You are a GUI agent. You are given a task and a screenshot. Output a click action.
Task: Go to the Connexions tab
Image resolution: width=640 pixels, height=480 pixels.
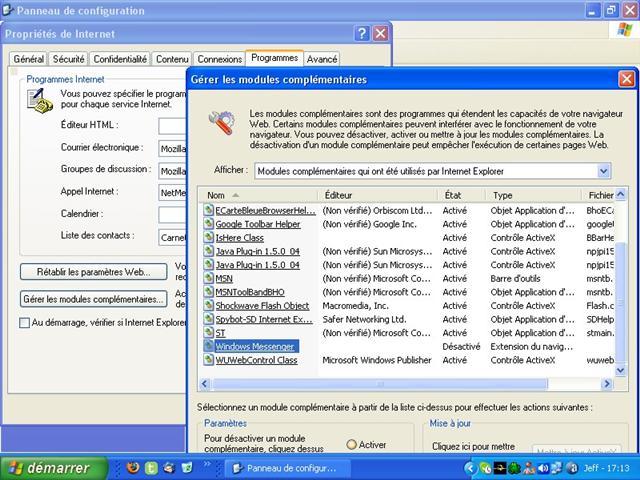(x=220, y=59)
